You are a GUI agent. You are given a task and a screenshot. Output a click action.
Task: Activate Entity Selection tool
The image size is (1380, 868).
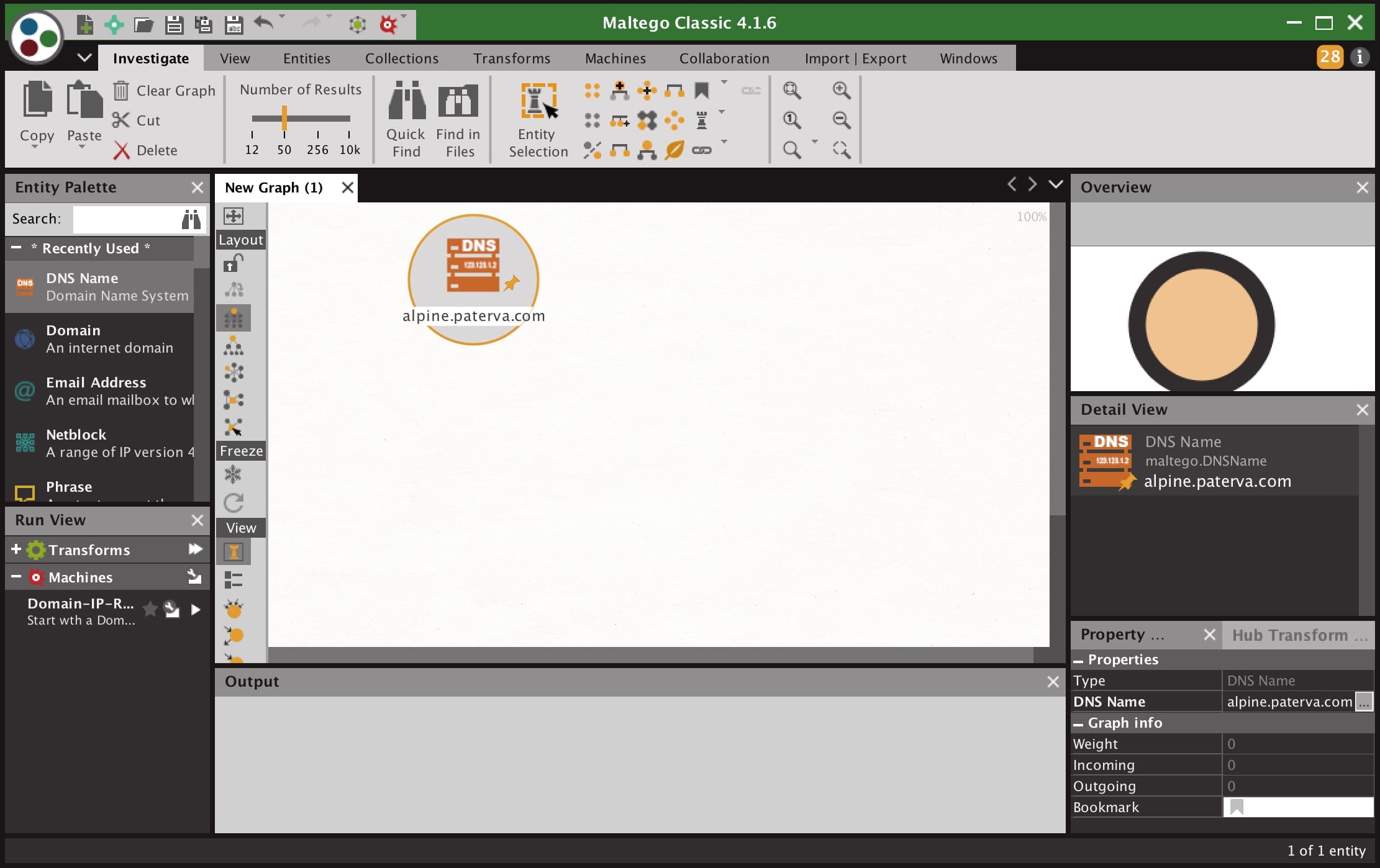point(538,120)
